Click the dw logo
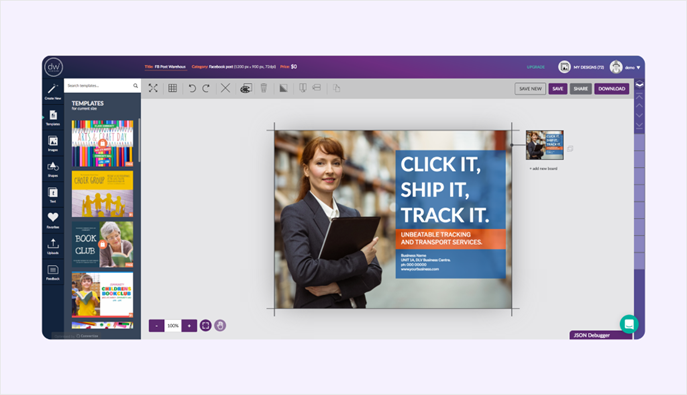 [53, 67]
